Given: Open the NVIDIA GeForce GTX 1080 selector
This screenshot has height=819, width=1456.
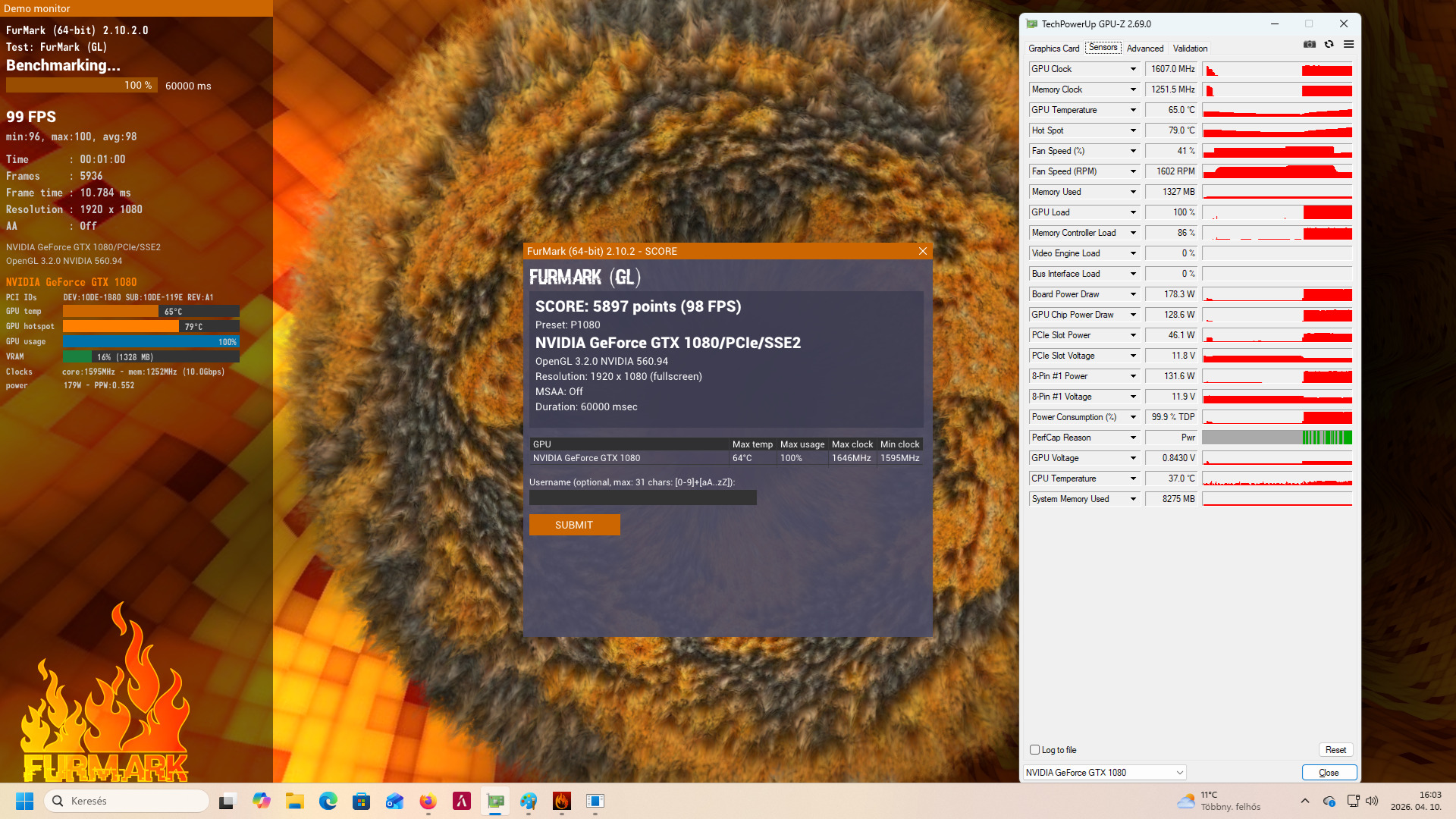Looking at the screenshot, I should point(1104,773).
